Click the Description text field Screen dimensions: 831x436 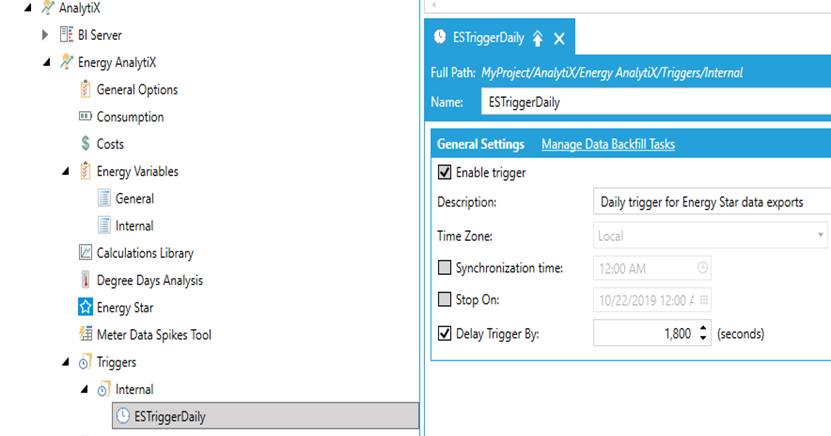pos(710,202)
